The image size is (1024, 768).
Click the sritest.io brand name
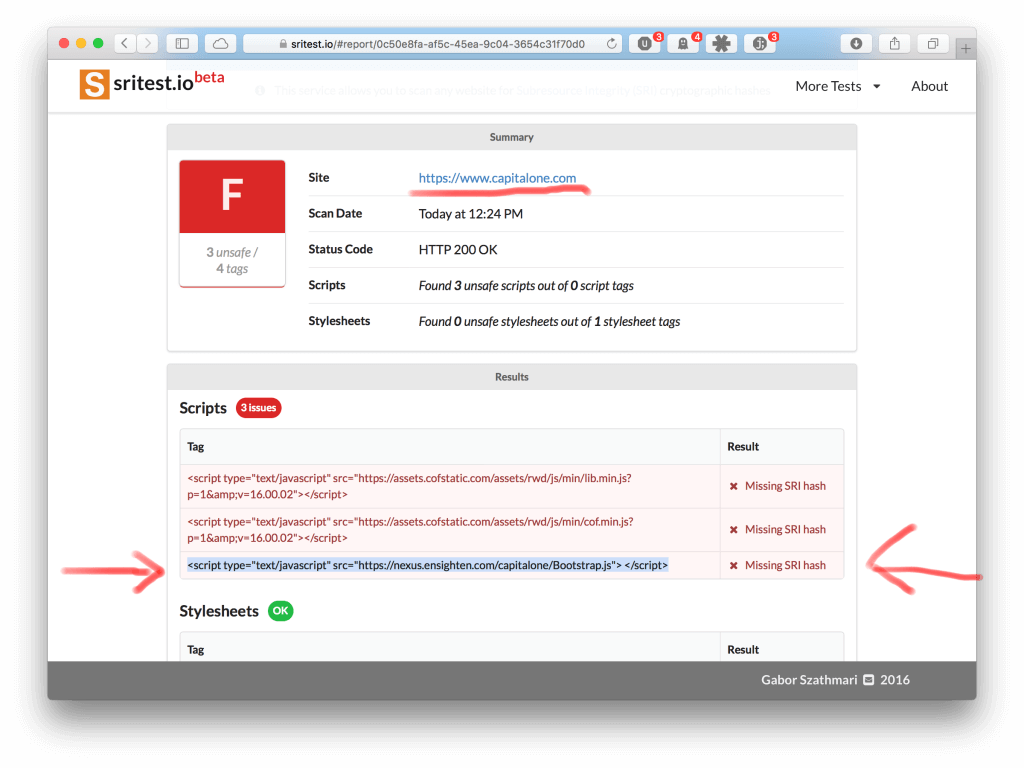153,84
